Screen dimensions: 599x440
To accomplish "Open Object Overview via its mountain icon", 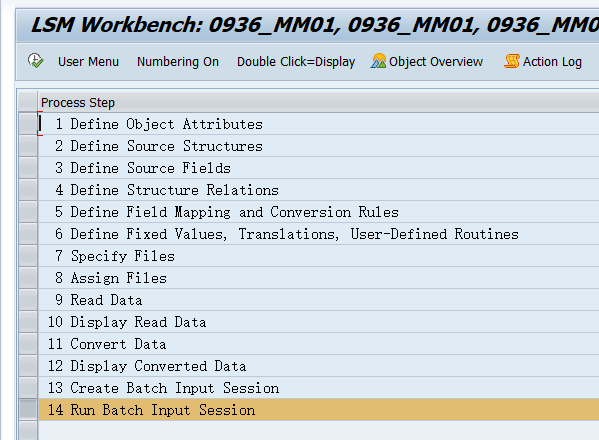I will click(378, 61).
